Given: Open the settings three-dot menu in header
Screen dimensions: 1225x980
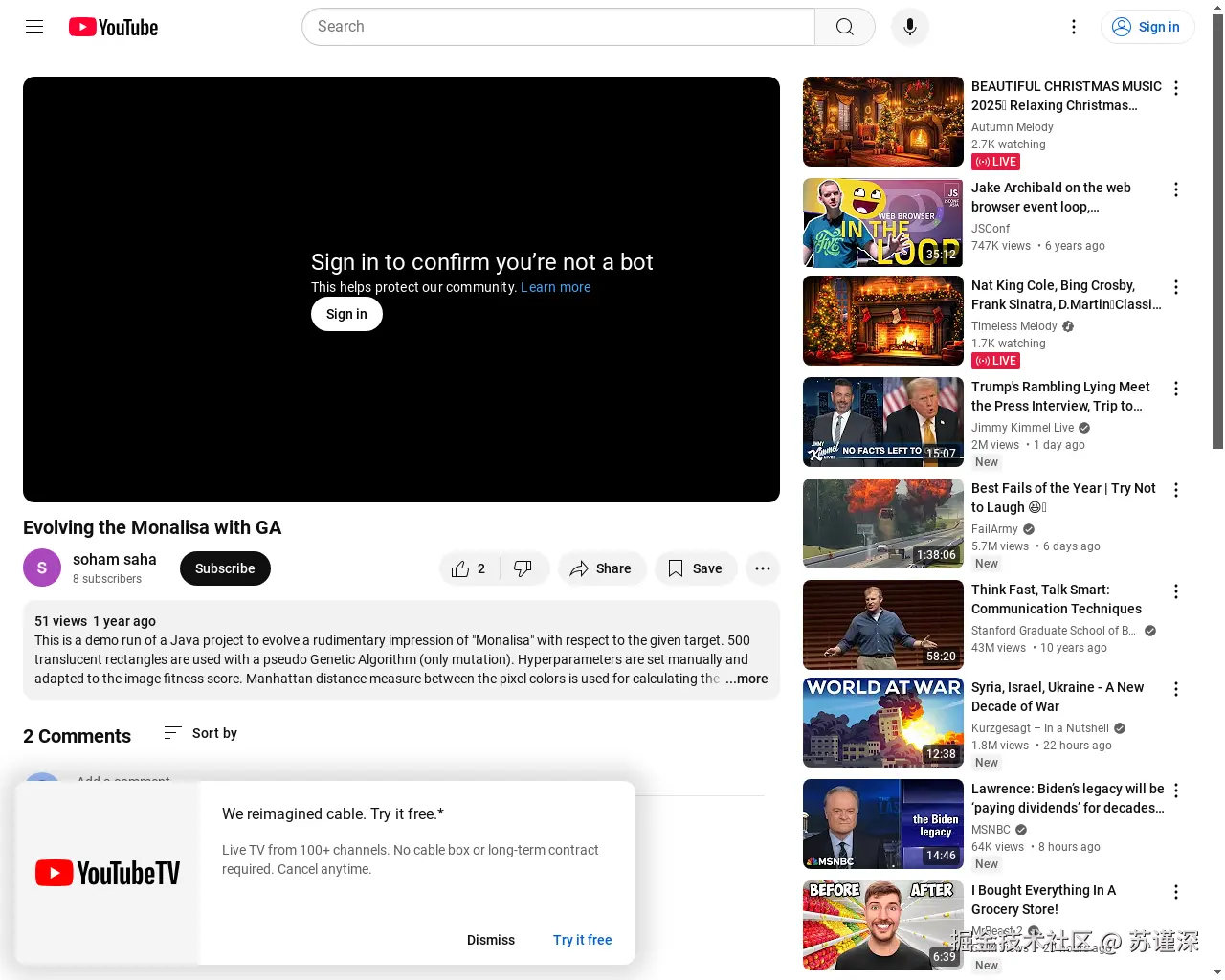Looking at the screenshot, I should 1074,27.
